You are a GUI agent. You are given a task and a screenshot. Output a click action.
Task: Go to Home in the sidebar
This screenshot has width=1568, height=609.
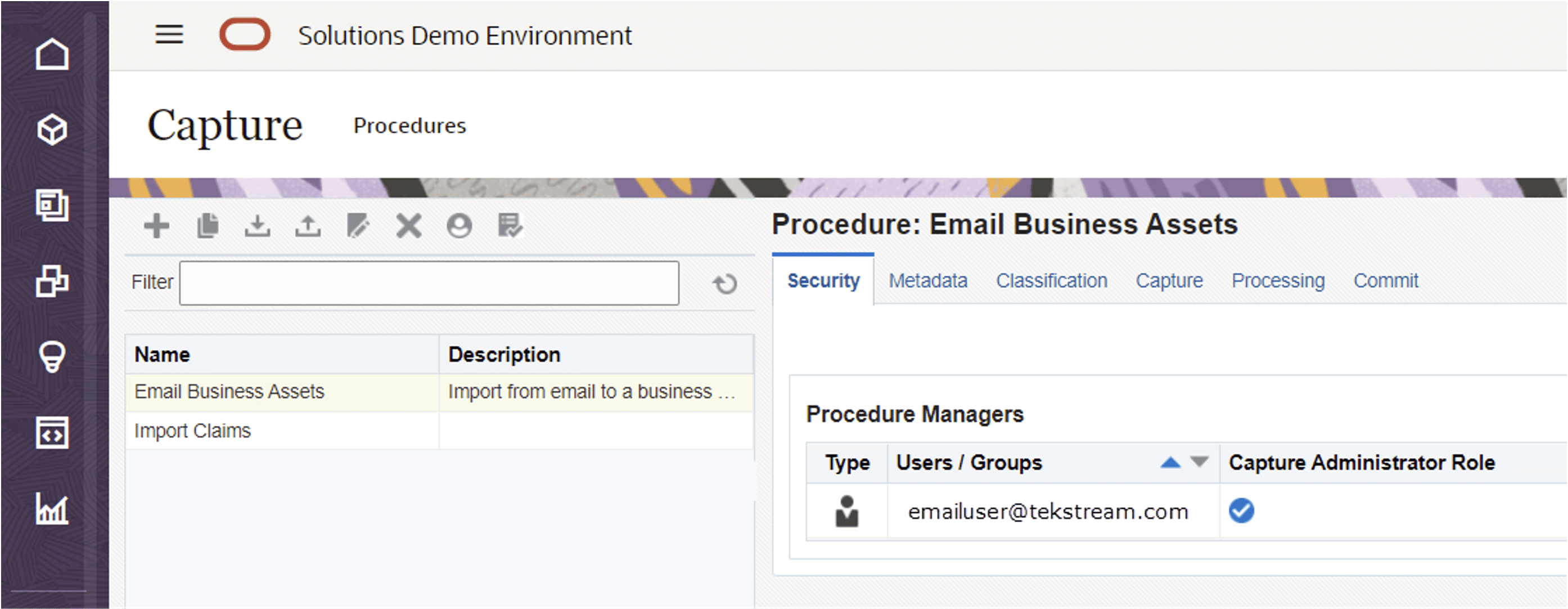pos(52,53)
